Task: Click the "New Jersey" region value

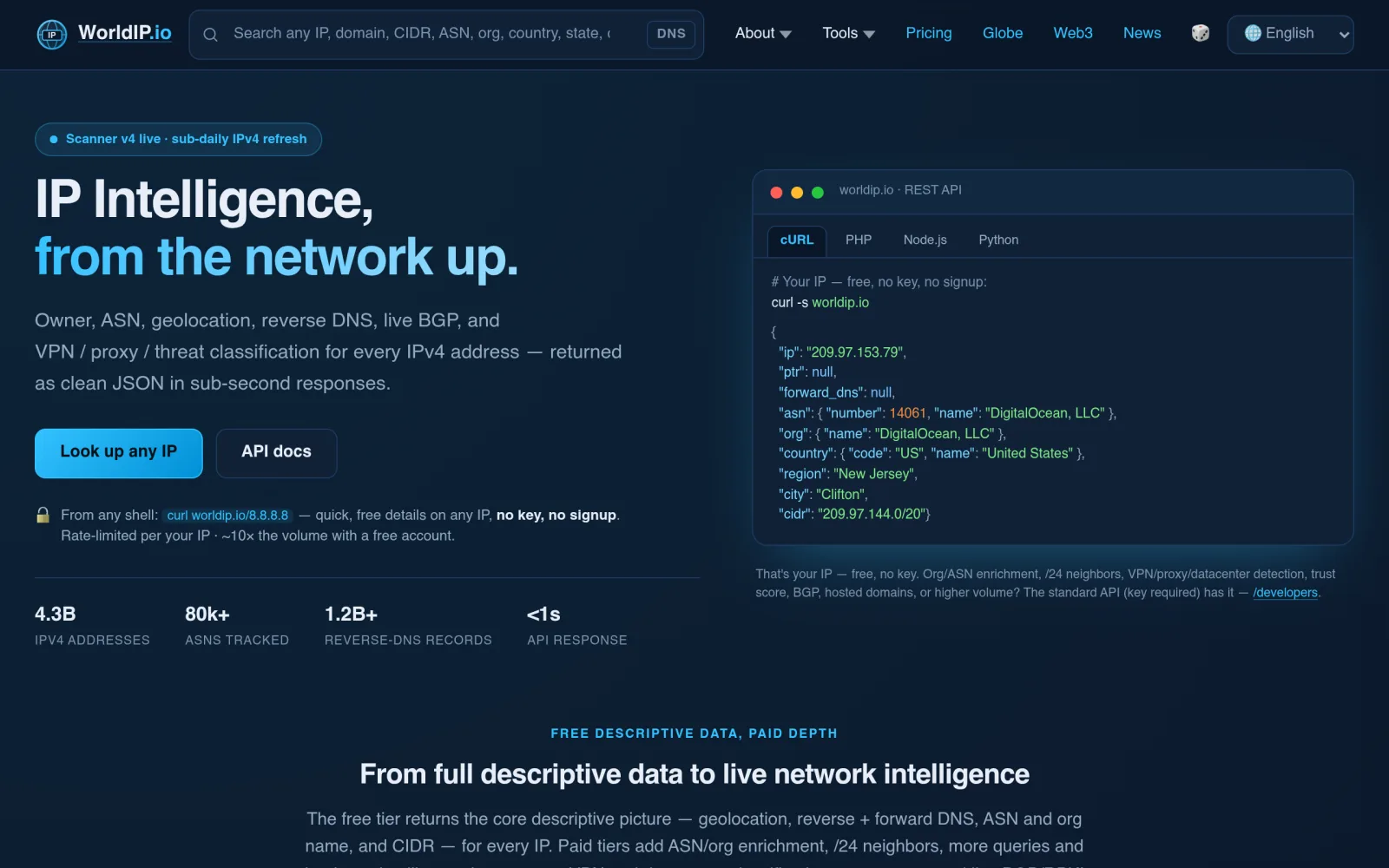Action: 873,474
